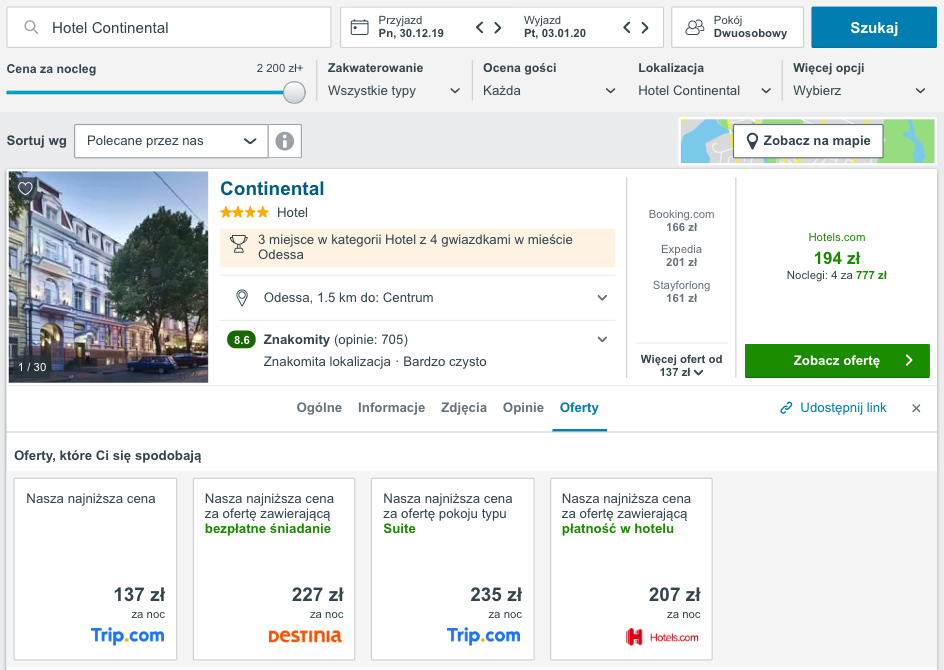Image resolution: width=944 pixels, height=670 pixels.
Task: Click the calendar icon in date field
Action: point(360,27)
